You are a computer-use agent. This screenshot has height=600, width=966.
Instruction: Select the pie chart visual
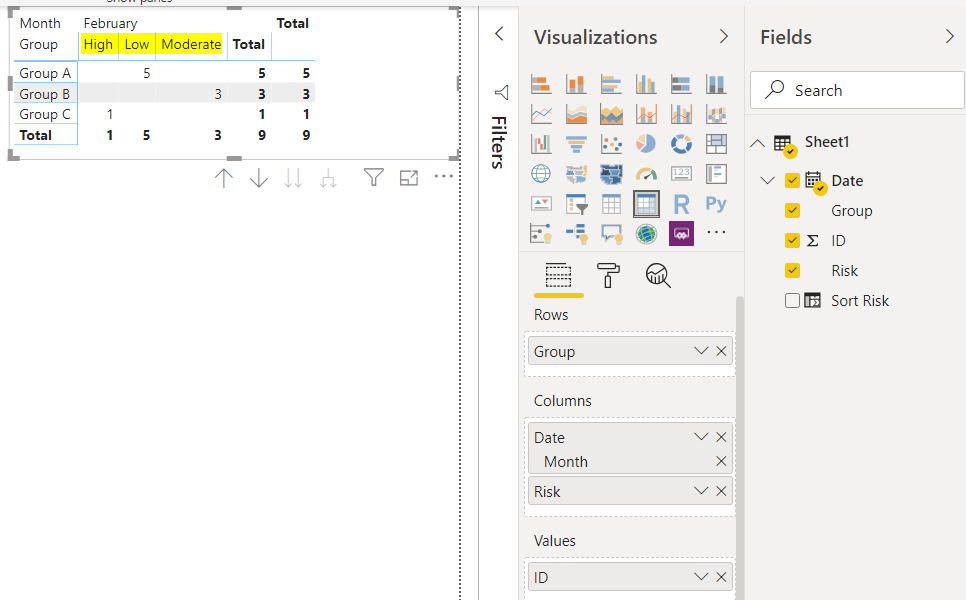(646, 144)
